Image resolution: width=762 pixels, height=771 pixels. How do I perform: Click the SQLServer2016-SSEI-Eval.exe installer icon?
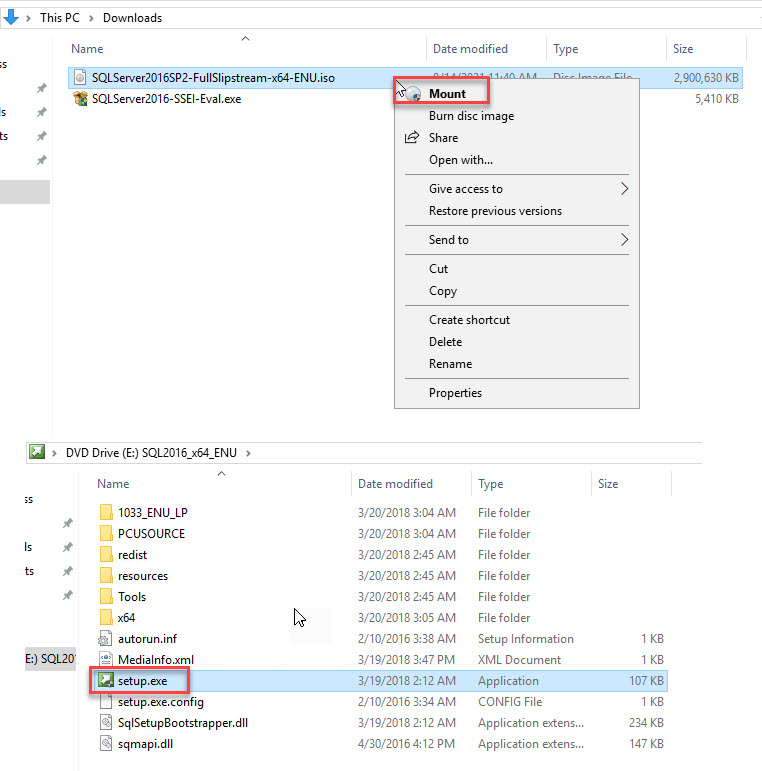click(x=80, y=99)
